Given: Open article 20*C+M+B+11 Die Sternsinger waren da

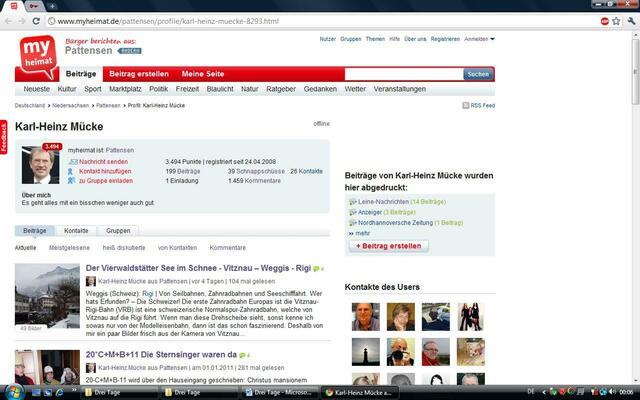Looking at the screenshot, I should point(161,355).
